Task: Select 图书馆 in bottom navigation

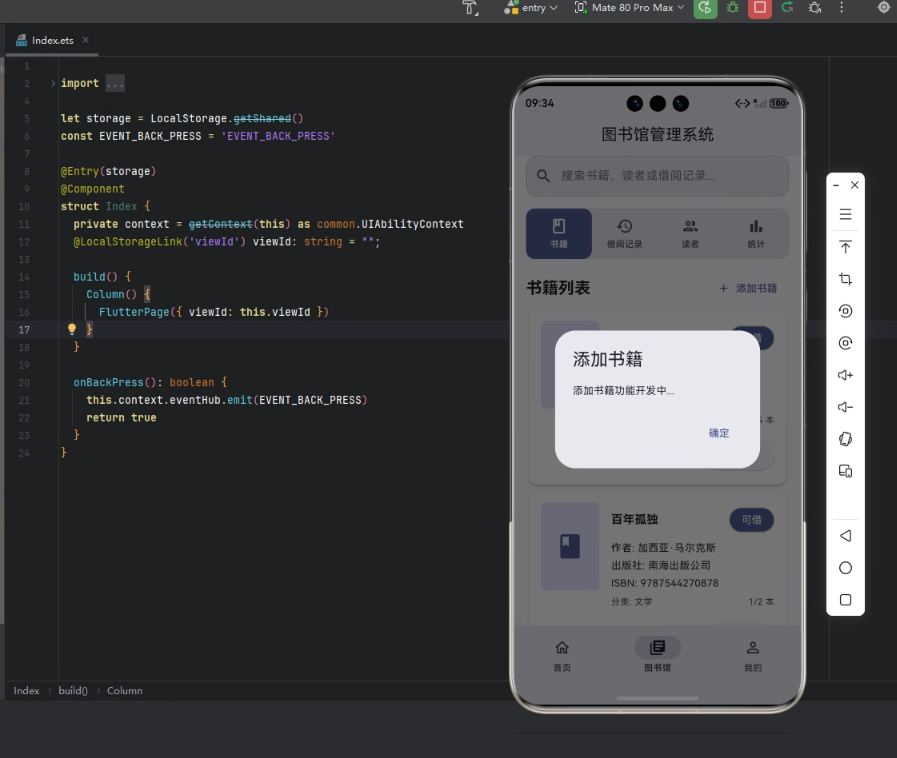Action: pyautogui.click(x=658, y=656)
